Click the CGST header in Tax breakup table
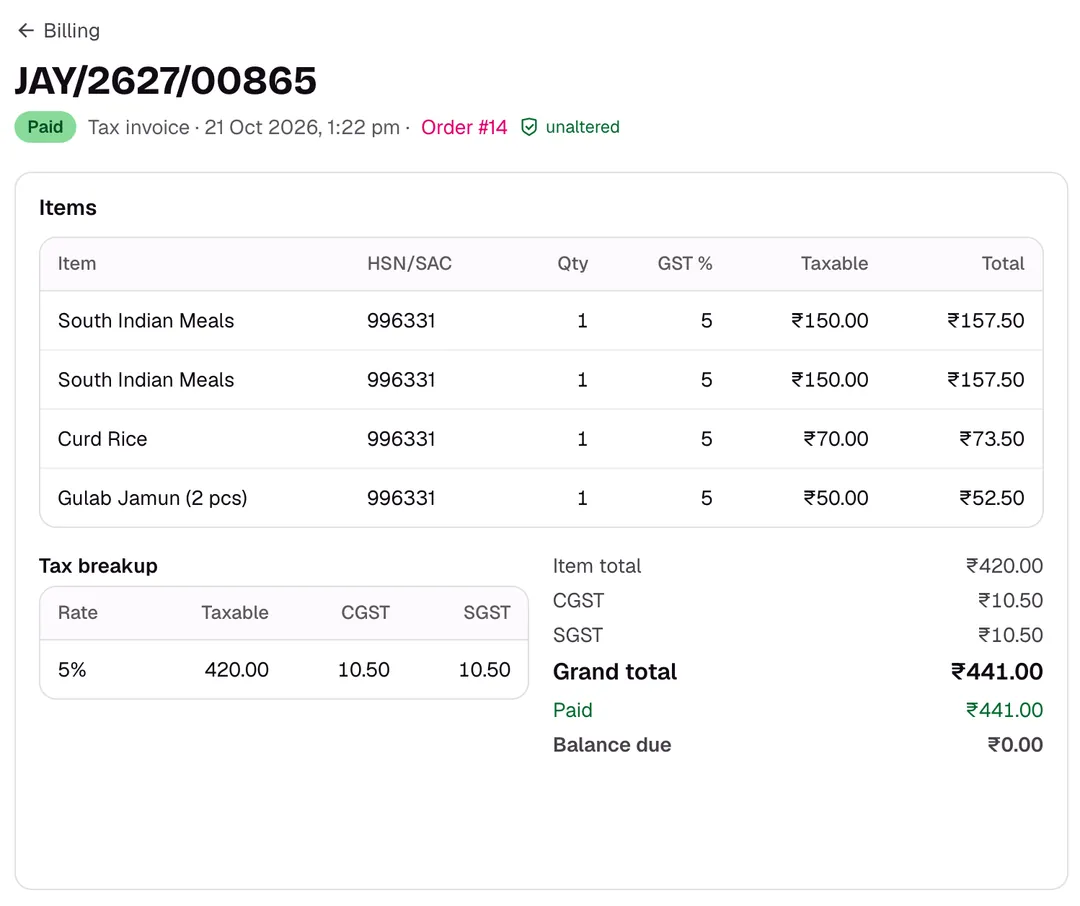1080x906 pixels. 365,612
